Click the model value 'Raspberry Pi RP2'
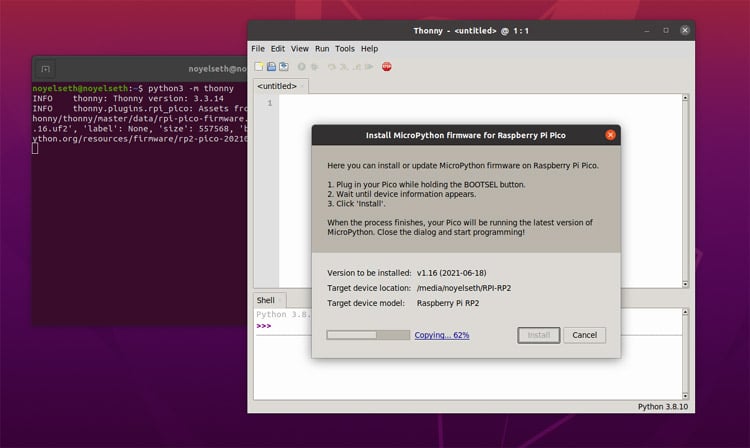750x448 pixels. 448,303
